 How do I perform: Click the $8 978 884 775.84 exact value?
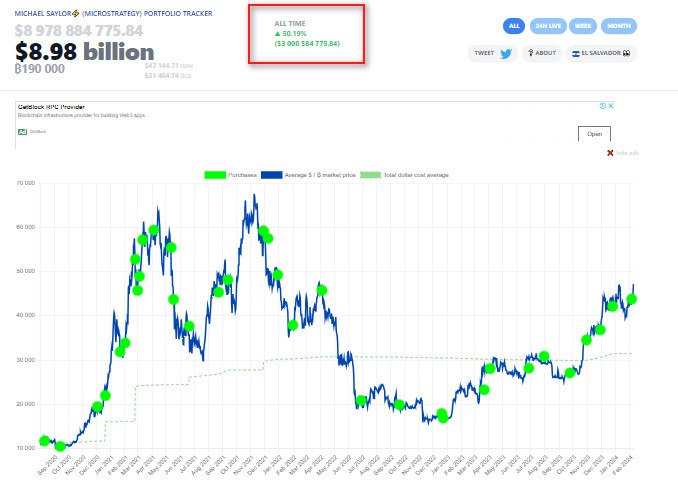[79, 31]
